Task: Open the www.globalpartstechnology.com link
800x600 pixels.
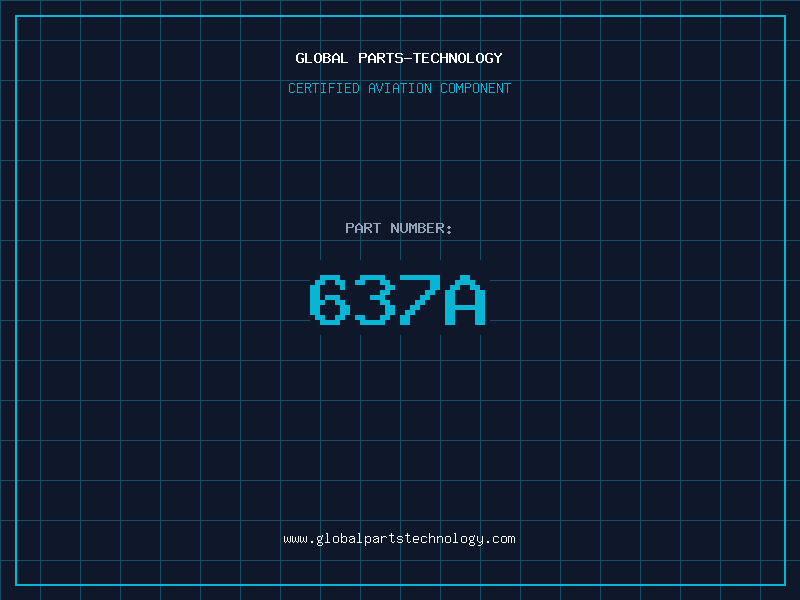Action: pyautogui.click(x=399, y=539)
